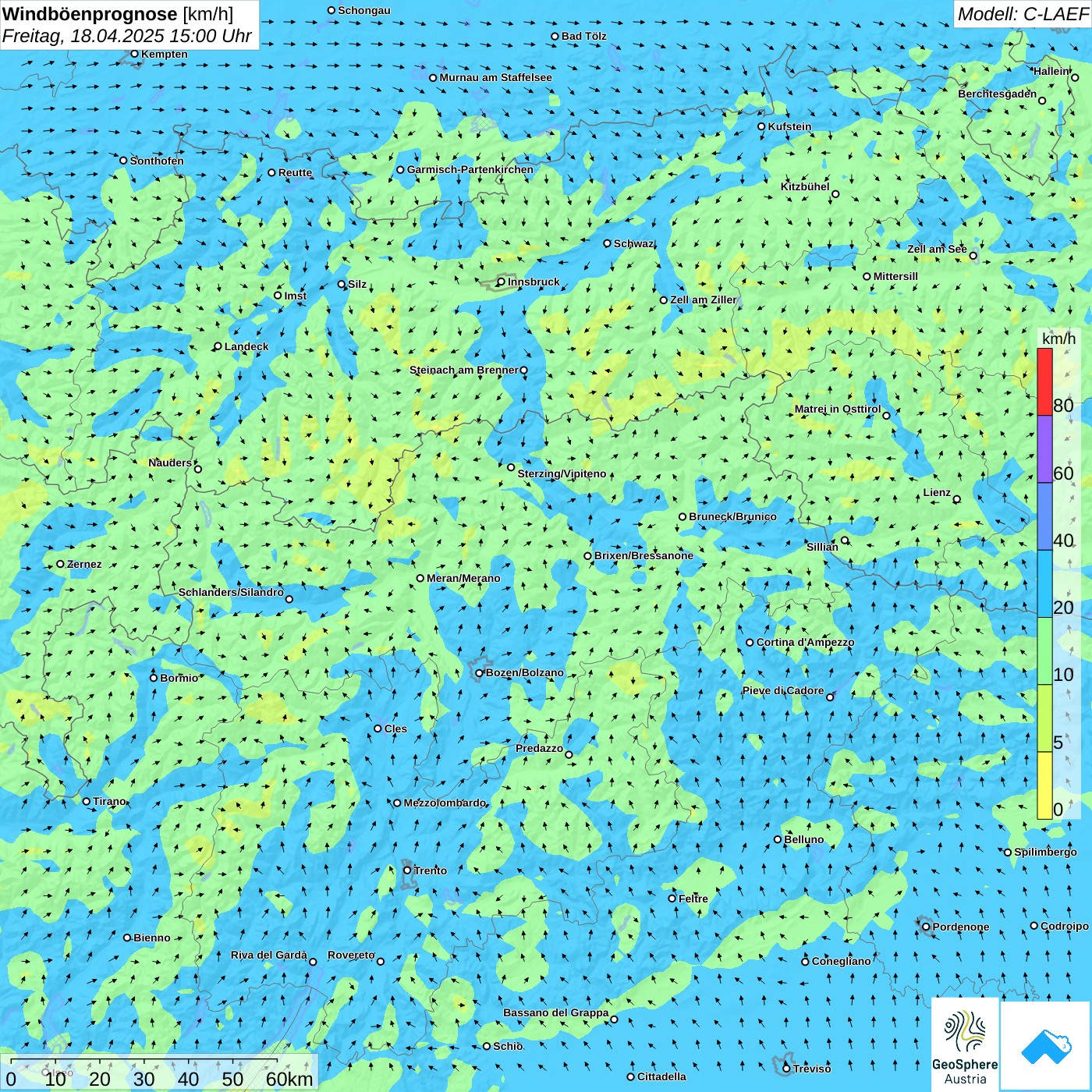Click the Bad Tölz location marker
Viewport: 1092px width, 1092px height.
[555, 37]
